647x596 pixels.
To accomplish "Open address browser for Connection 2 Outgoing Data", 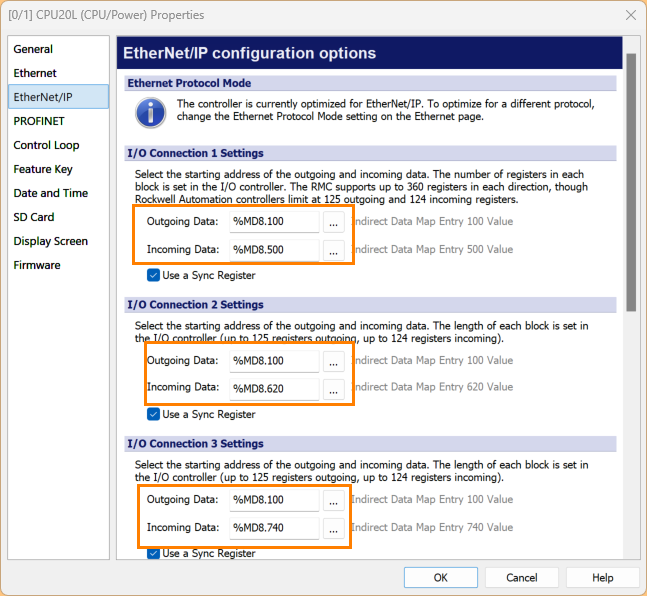I will [334, 361].
